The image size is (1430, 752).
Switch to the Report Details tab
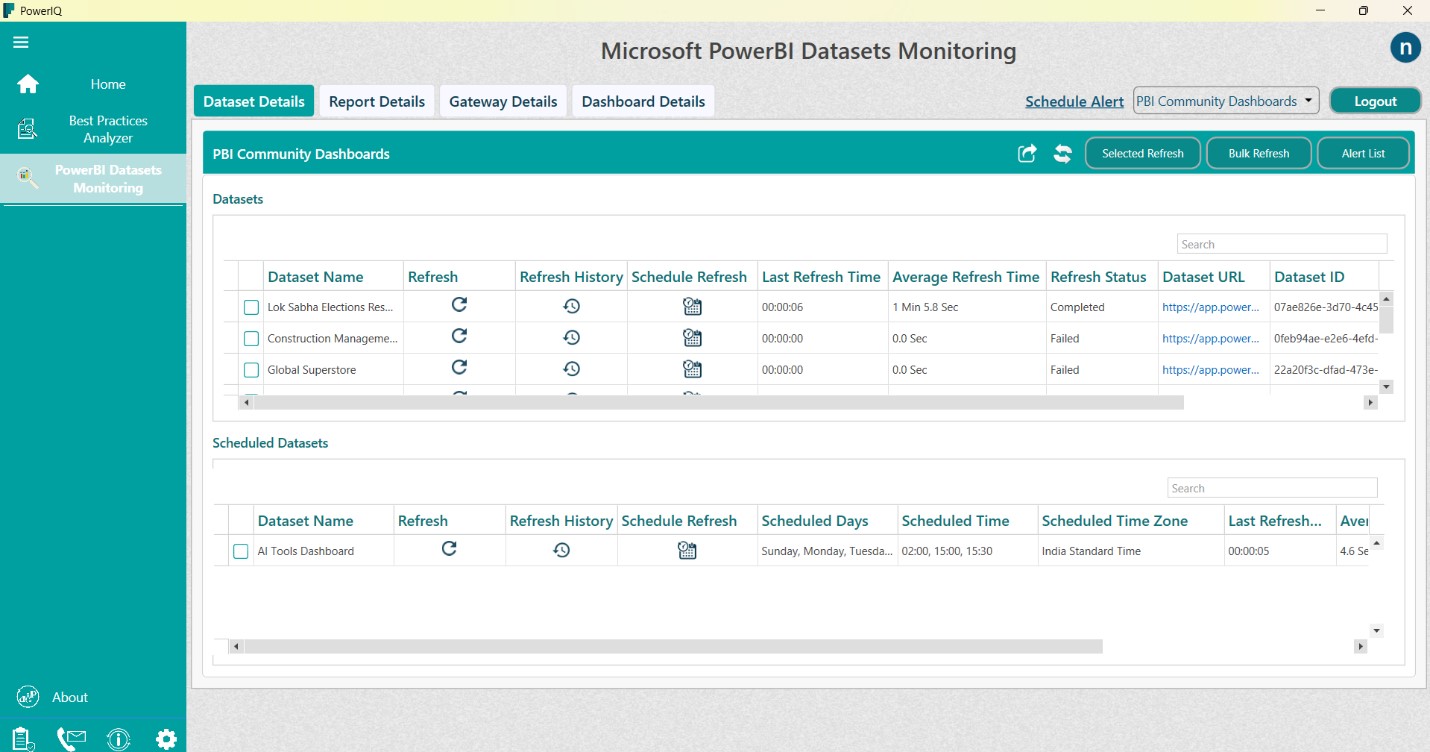pyautogui.click(x=377, y=101)
